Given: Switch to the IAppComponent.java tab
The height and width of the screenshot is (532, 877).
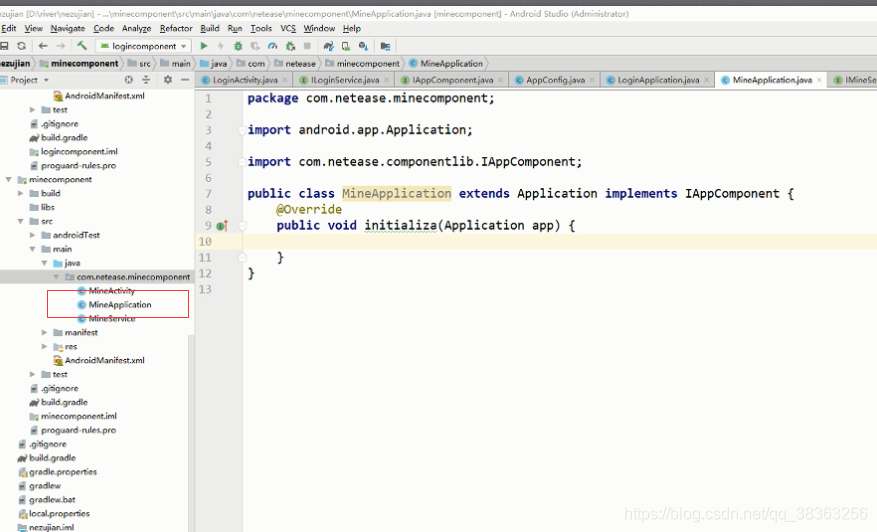Looking at the screenshot, I should pos(452,80).
